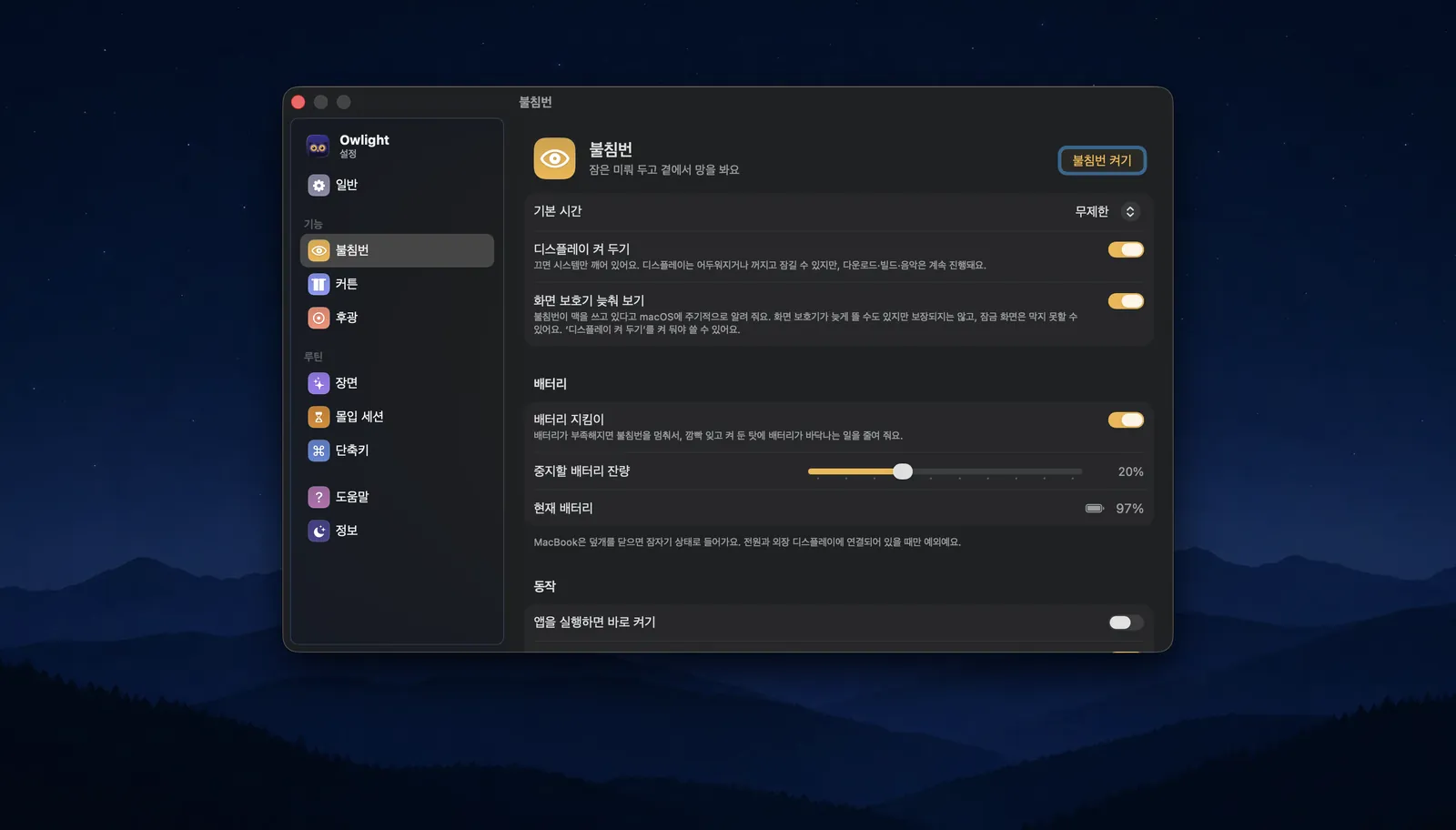Open 도움말 in the sidebar
Screen dimensions: 1456x830
(x=397, y=497)
